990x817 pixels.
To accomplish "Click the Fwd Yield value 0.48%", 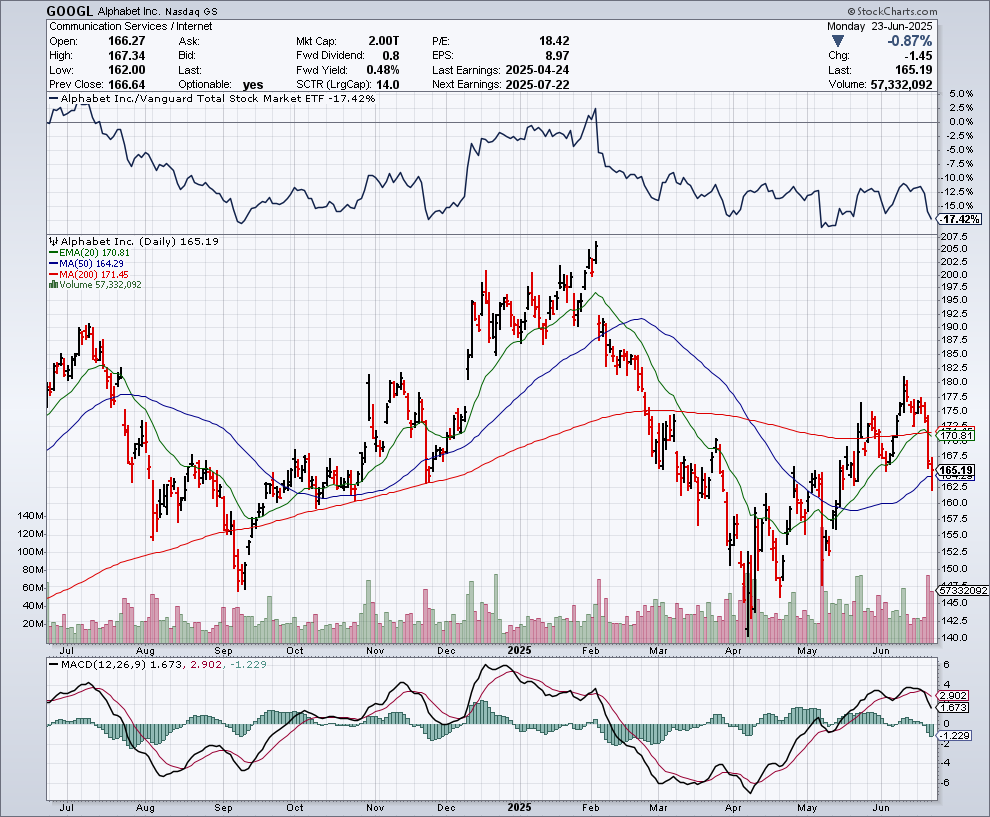I will click(x=383, y=70).
